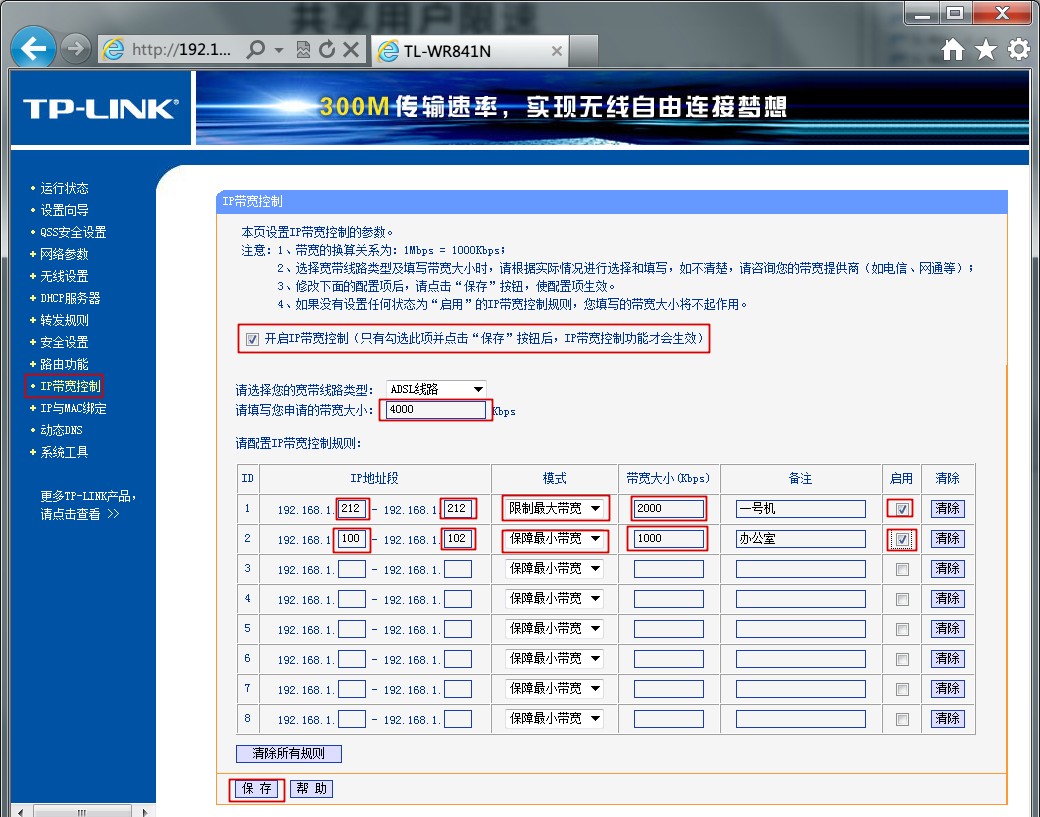
Task: Click the browser Forward arrow button
Action: click(x=76, y=48)
